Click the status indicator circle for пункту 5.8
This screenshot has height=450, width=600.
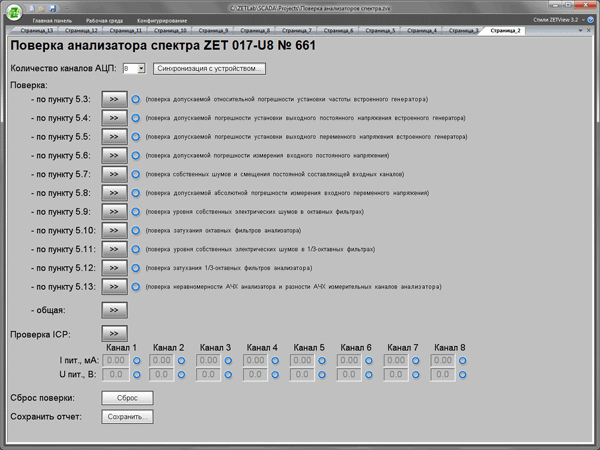(x=135, y=193)
